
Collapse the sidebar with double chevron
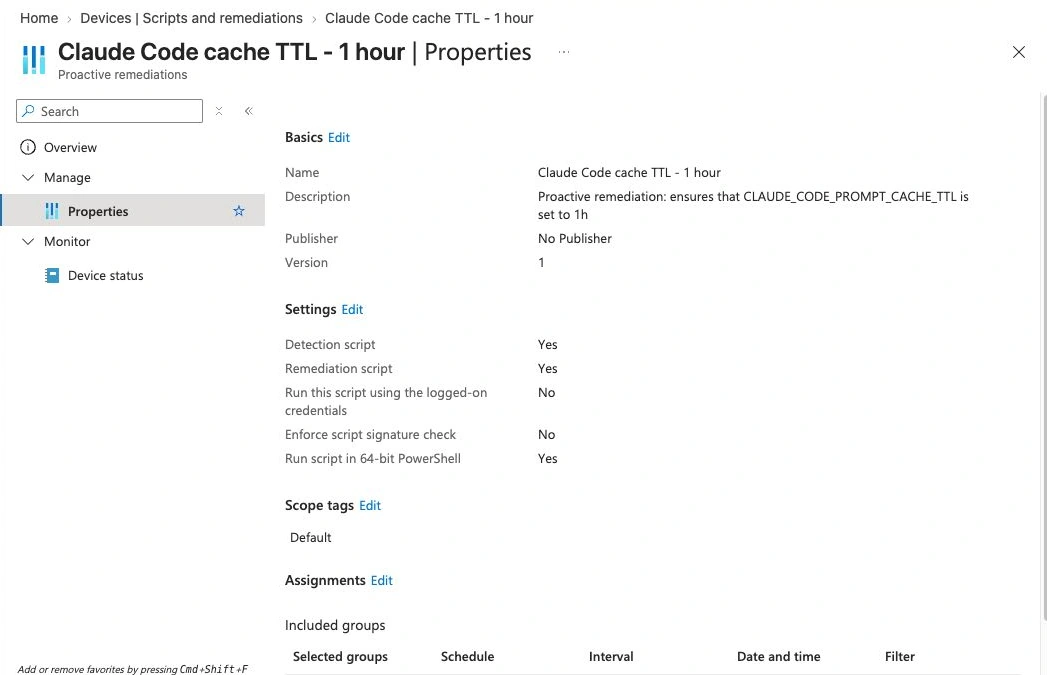coord(248,111)
